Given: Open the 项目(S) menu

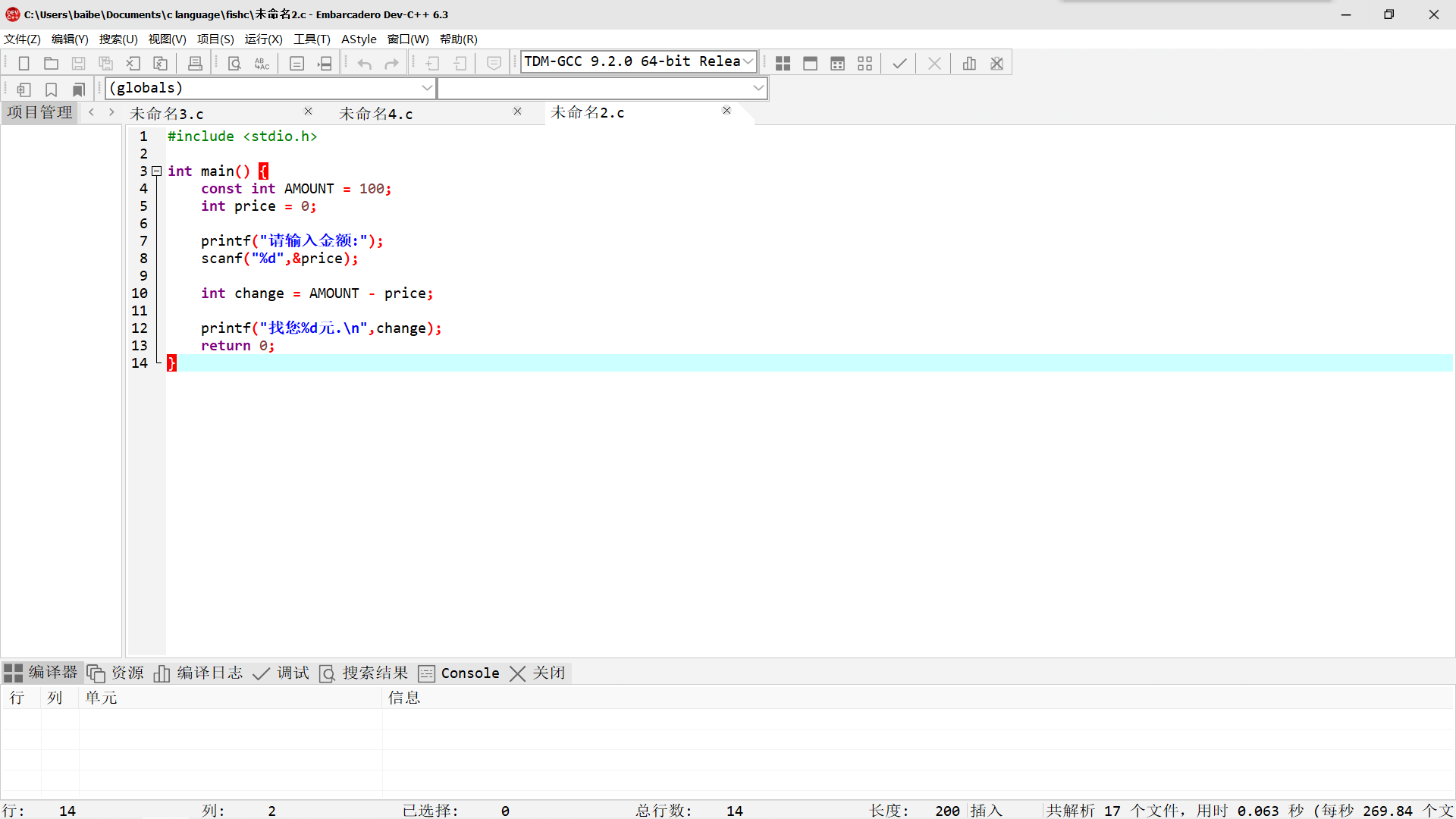Looking at the screenshot, I should pos(215,39).
